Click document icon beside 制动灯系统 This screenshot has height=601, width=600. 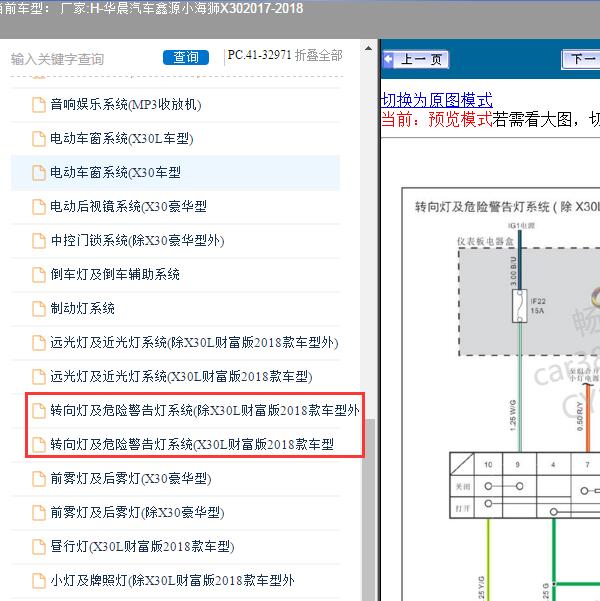pos(39,309)
